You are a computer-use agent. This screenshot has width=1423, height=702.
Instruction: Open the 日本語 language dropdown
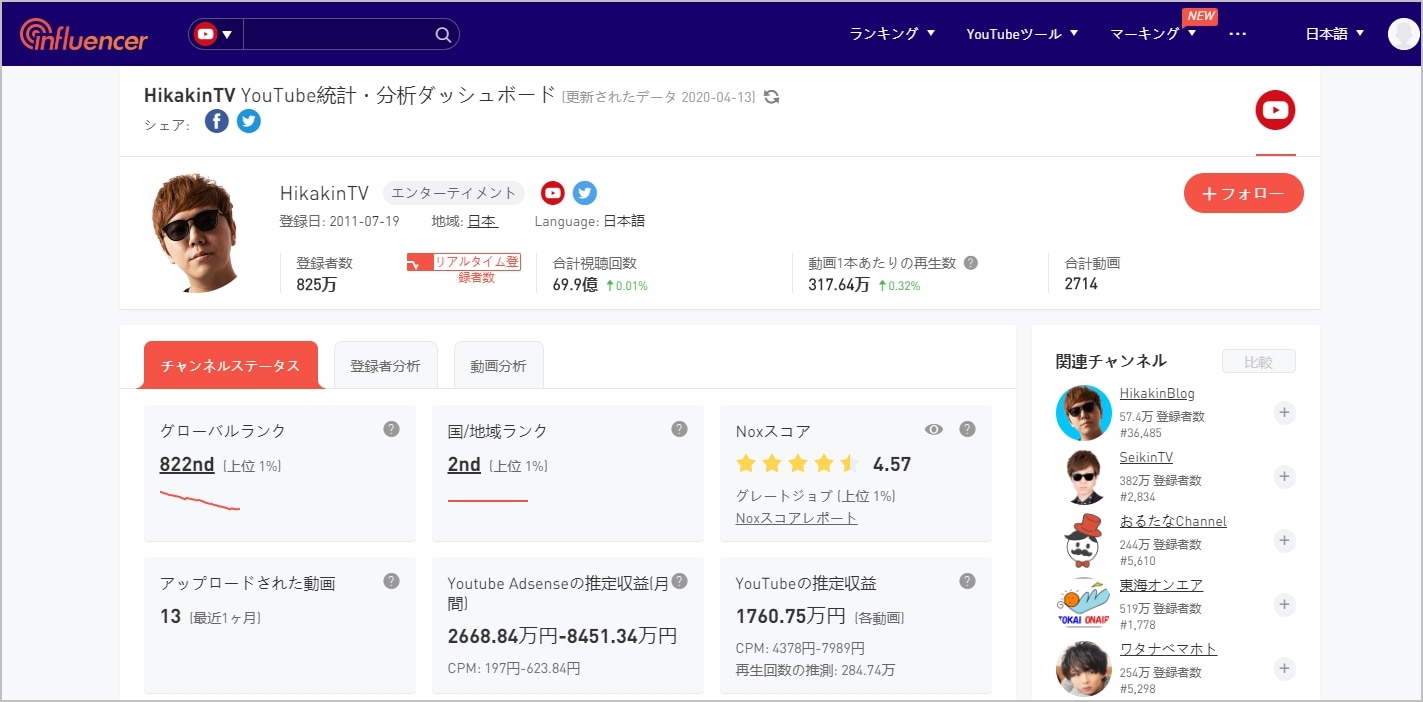coord(1334,34)
